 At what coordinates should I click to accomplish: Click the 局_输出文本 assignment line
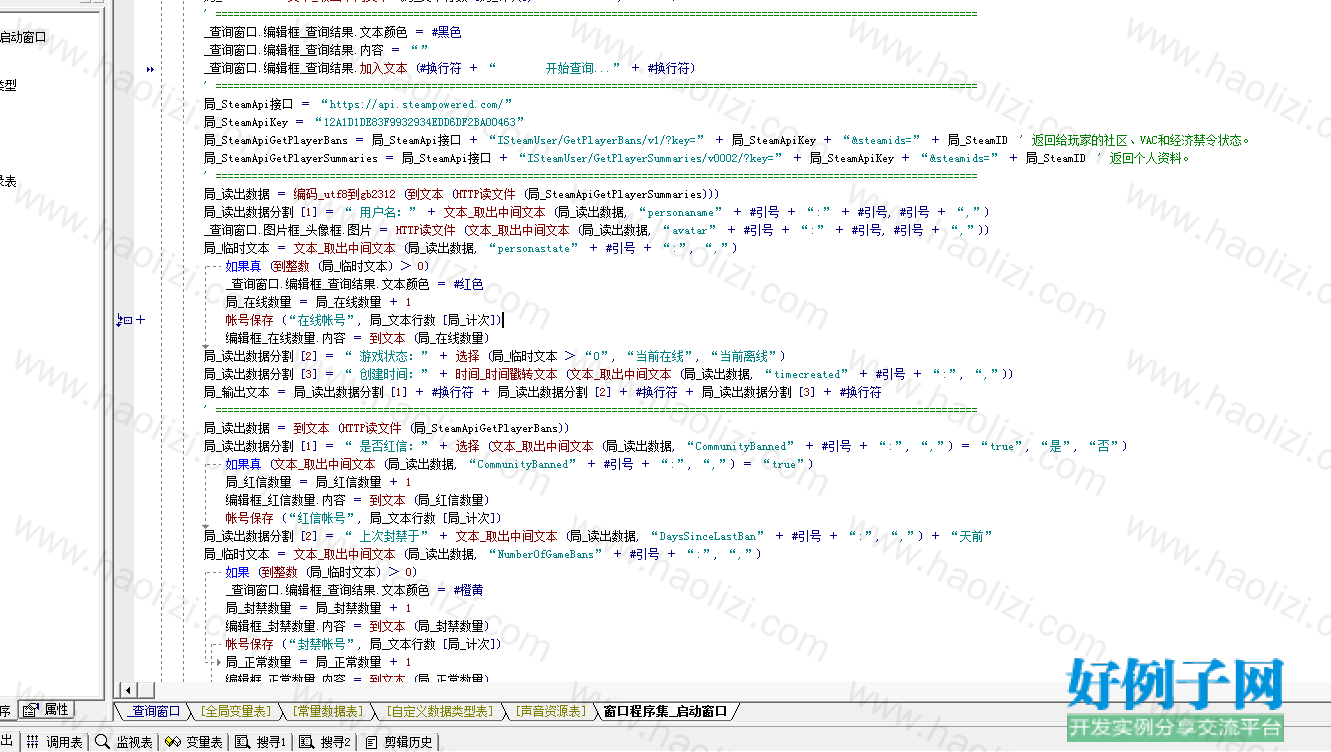[543, 392]
